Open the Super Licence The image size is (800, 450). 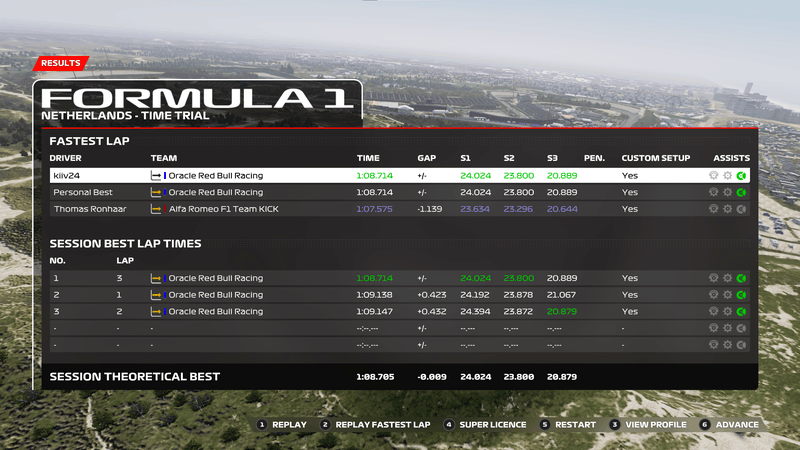coord(492,424)
